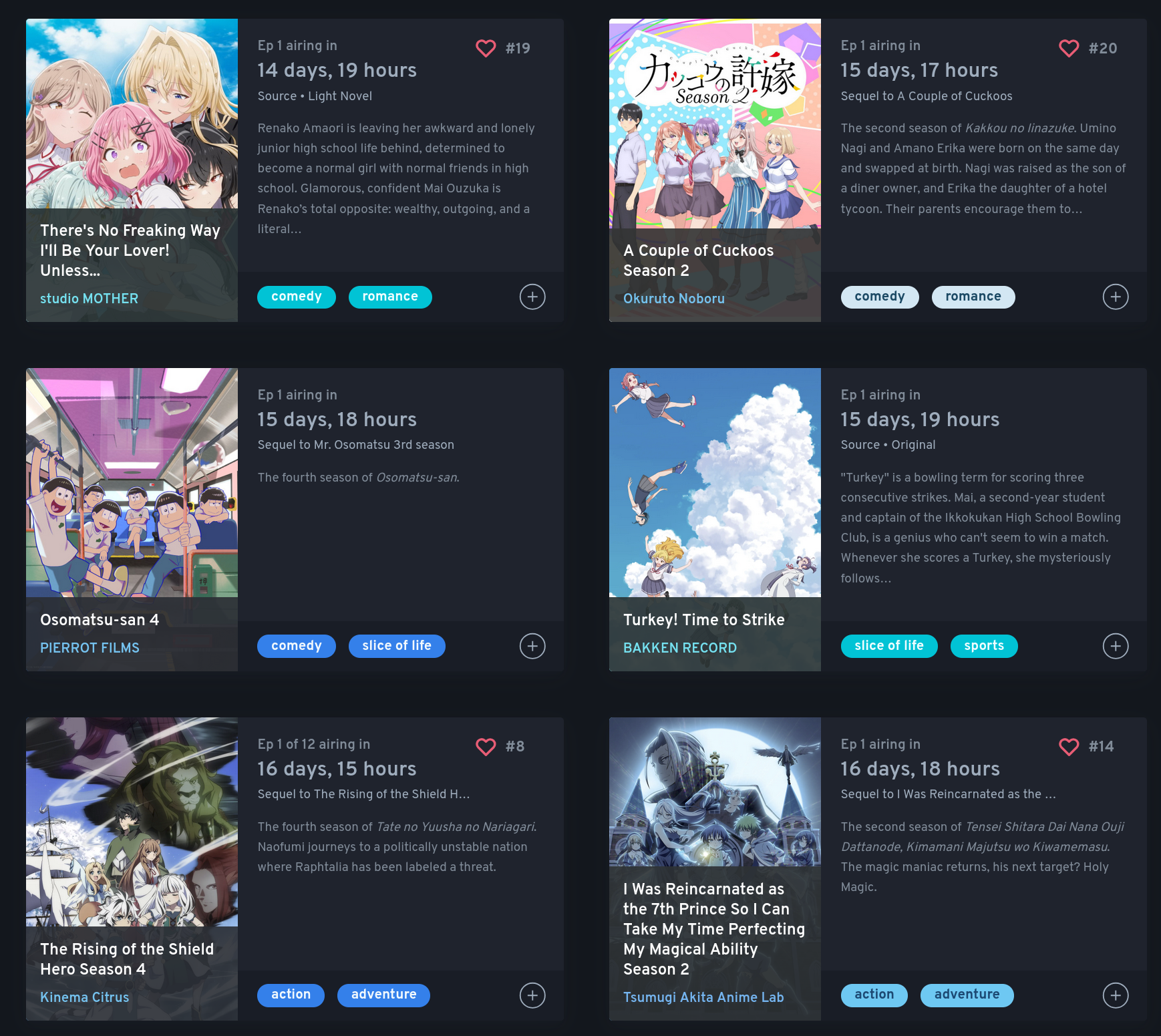Image resolution: width=1161 pixels, height=1036 pixels.
Task: Add Osomatsu-san 4 to list with plus icon
Action: pos(532,646)
